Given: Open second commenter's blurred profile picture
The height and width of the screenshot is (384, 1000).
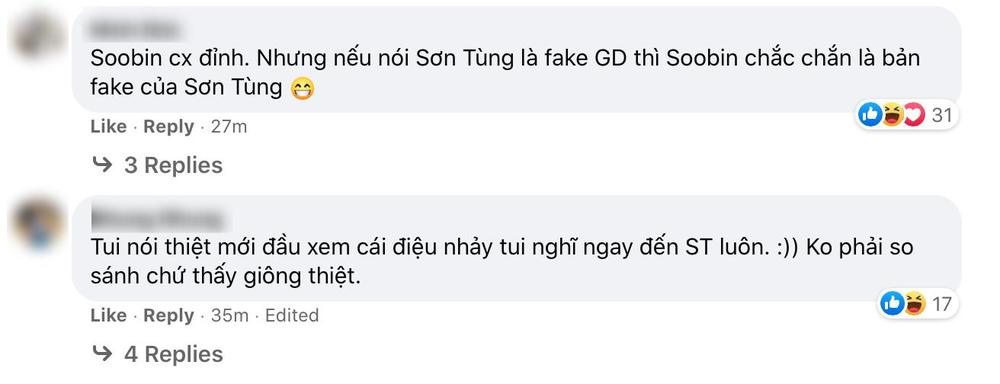Looking at the screenshot, I should click(38, 223).
